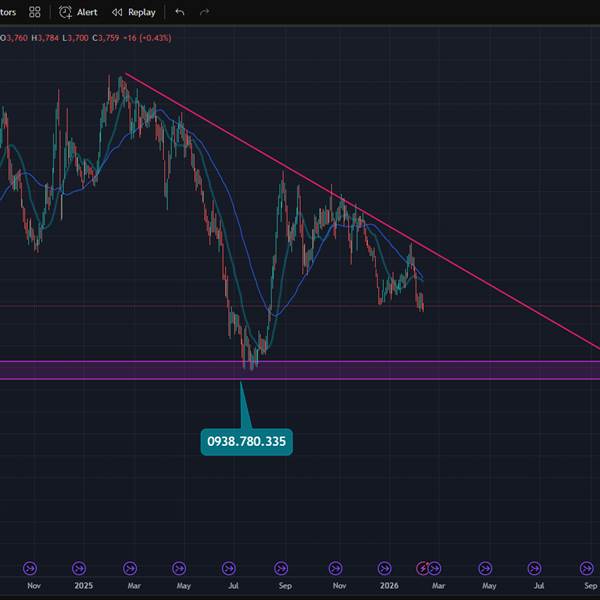
Task: Click the high value H3,784
Action: (45, 38)
